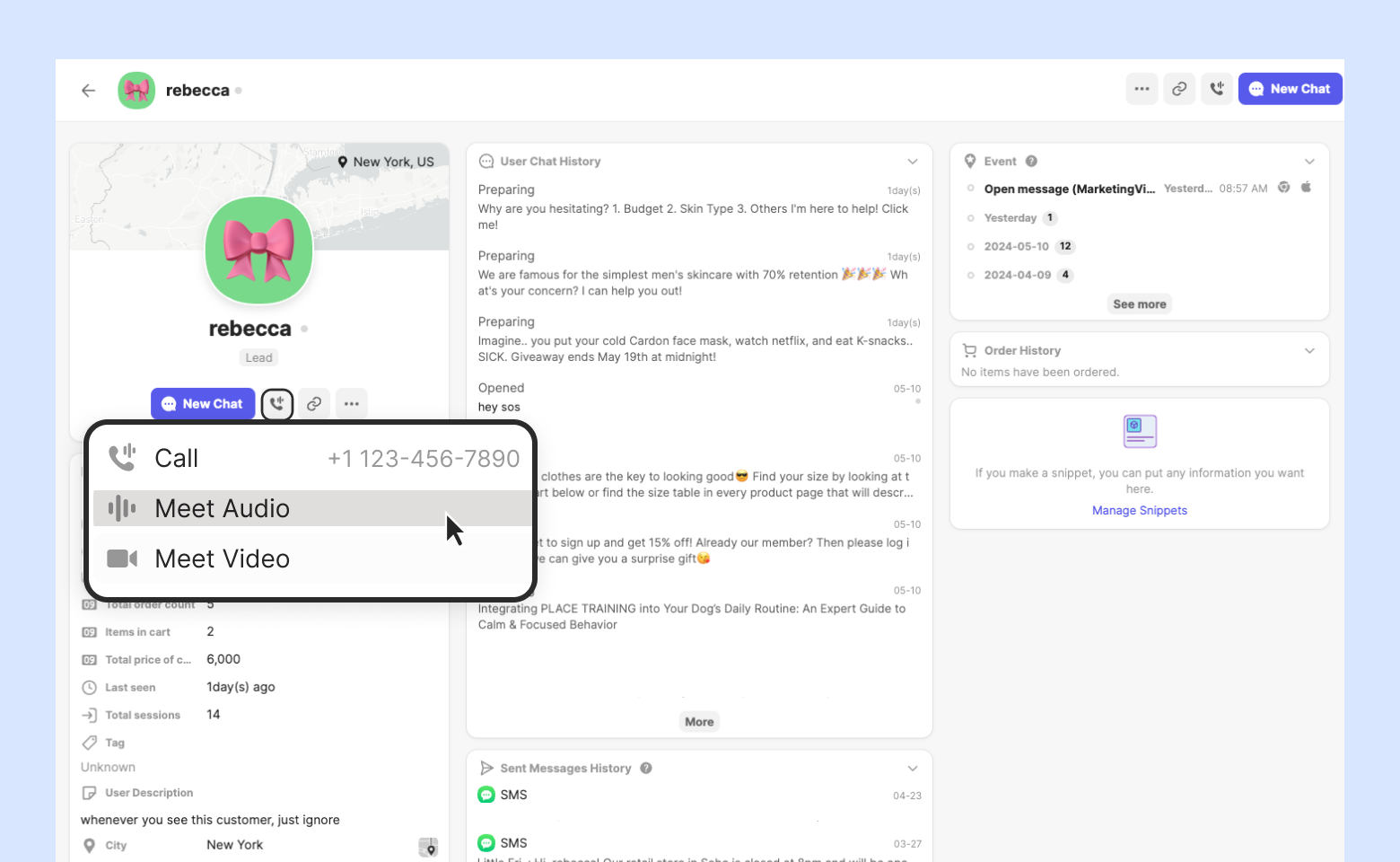1400x862 pixels.
Task: Expand the 2024-04-09 event group
Action: tap(1028, 276)
